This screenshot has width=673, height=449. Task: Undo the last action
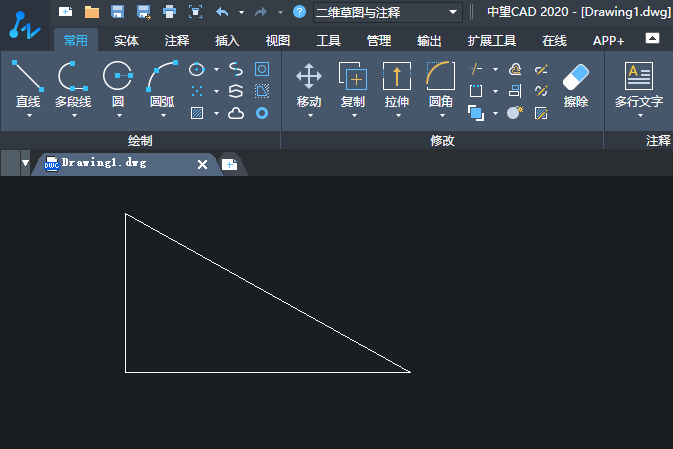tap(222, 12)
